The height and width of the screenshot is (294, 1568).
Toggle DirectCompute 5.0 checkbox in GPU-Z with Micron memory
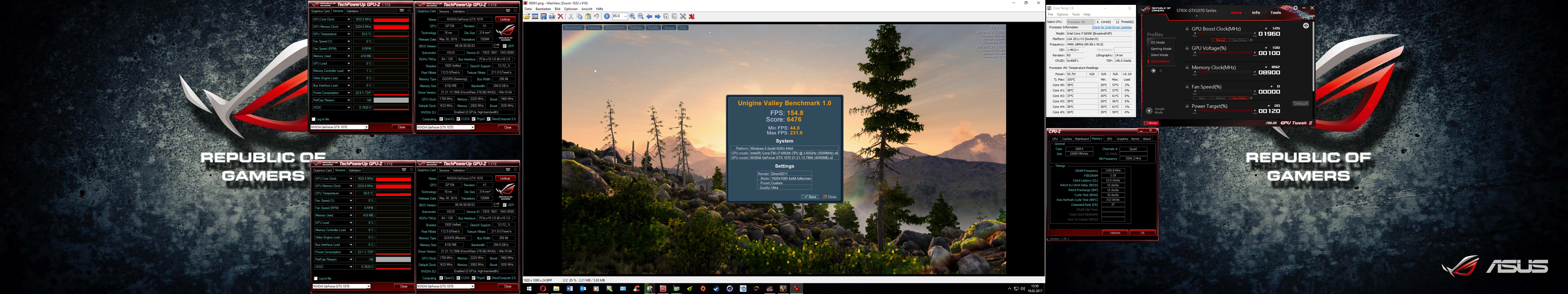pos(489,278)
